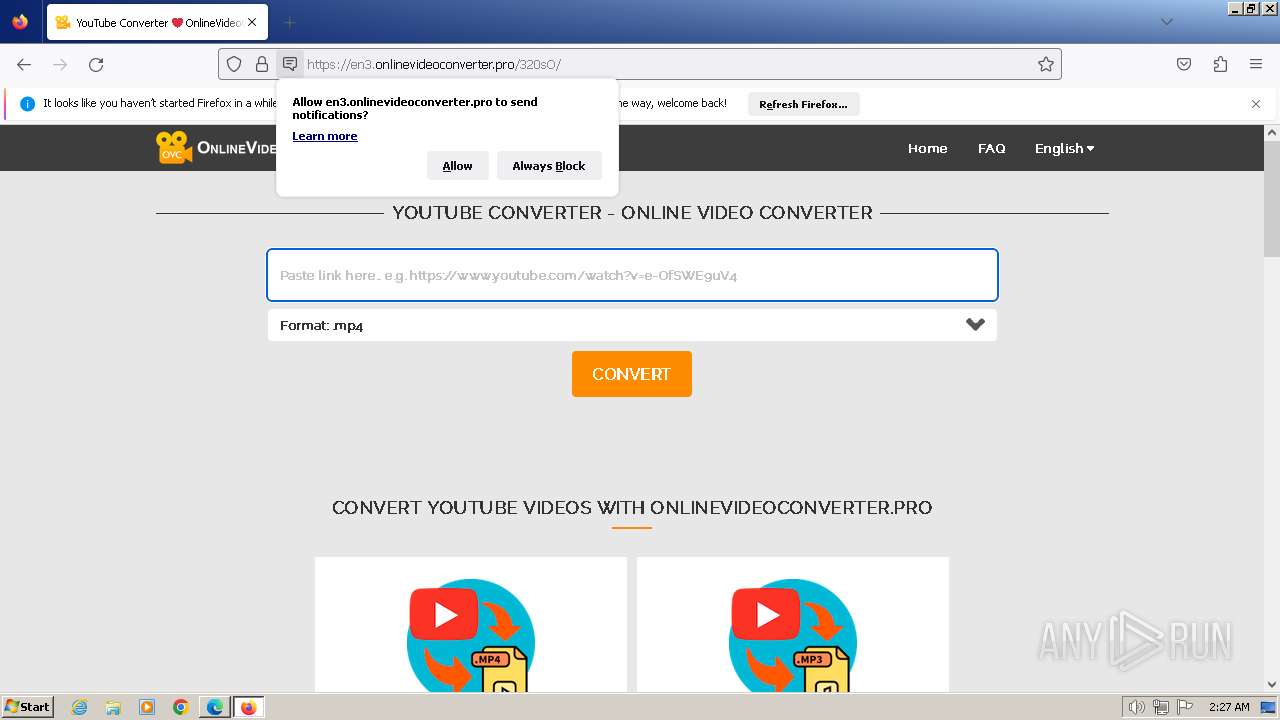
Task: Open the List all tabs chevron
Action: pyautogui.click(x=1166, y=22)
